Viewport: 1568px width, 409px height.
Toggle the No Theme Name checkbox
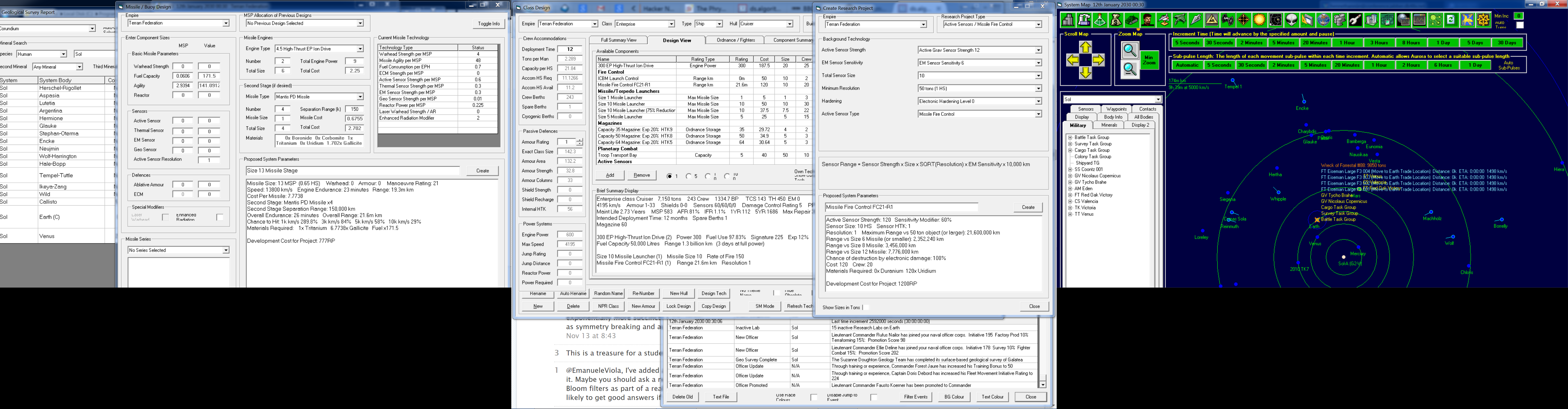[777, 293]
